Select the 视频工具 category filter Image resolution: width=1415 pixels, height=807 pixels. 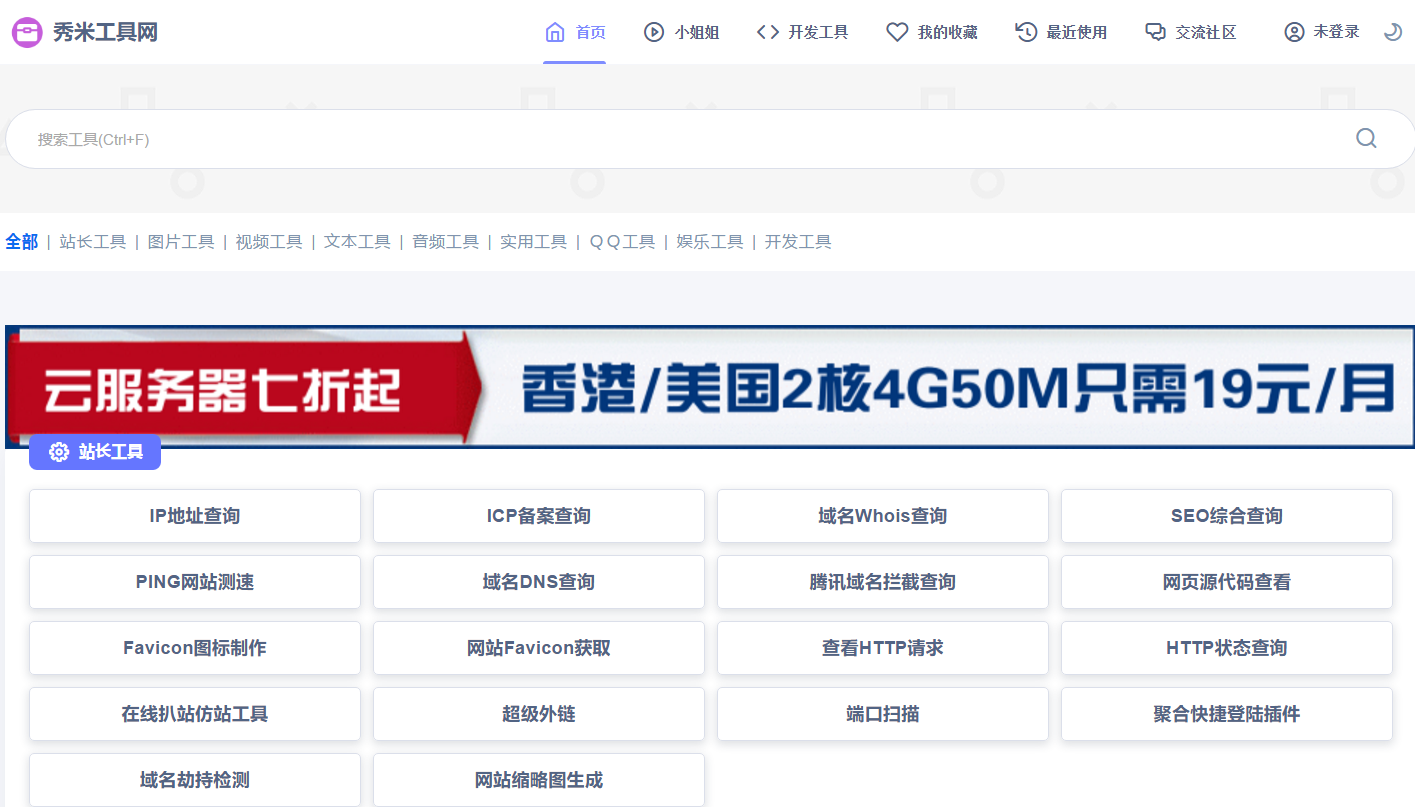click(269, 242)
